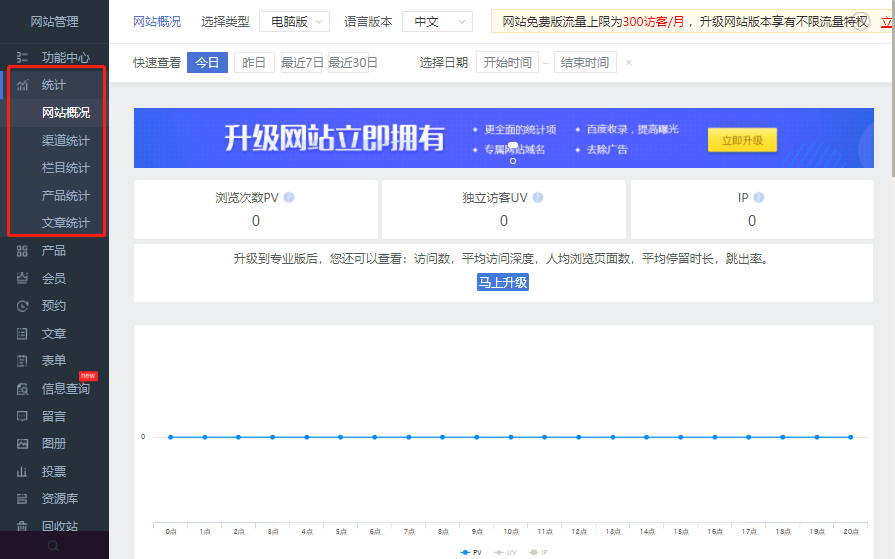The height and width of the screenshot is (559, 895).
Task: Click the 产品 grid icon
Action: (22, 251)
